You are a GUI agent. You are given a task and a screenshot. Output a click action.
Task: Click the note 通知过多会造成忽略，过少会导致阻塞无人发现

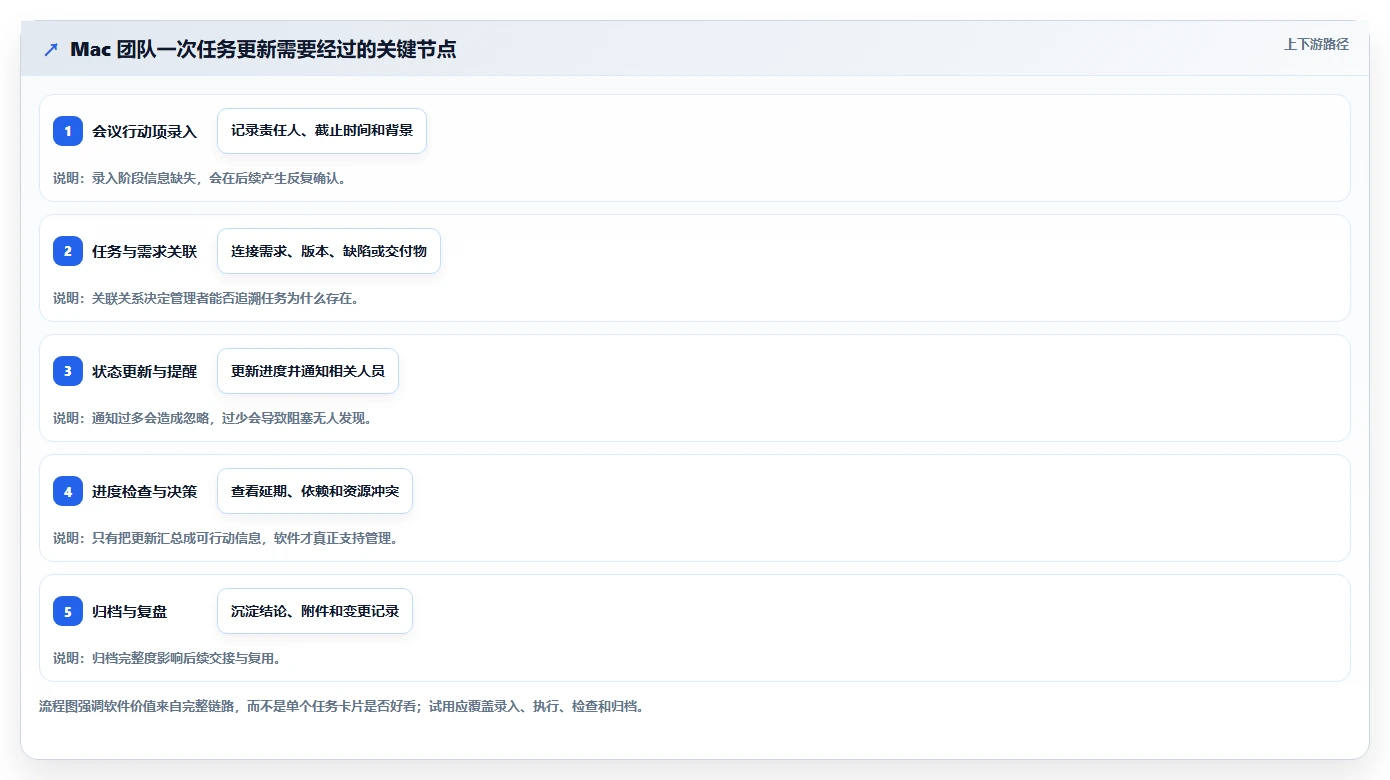213,418
